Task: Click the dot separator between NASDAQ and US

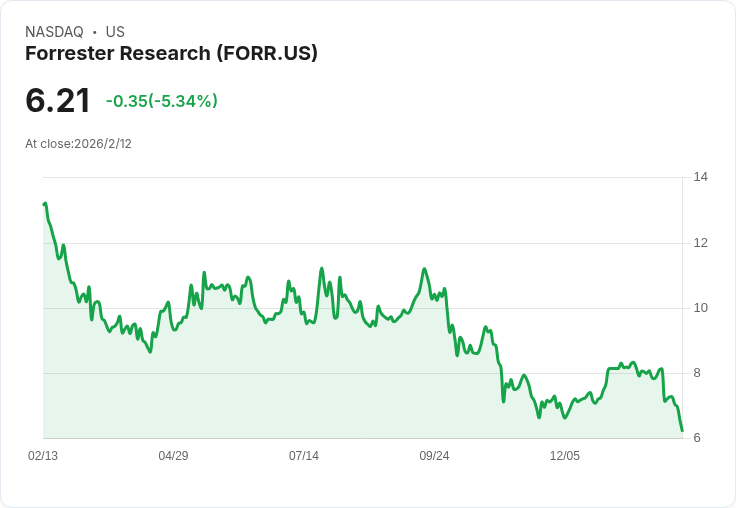Action: click(x=94, y=32)
